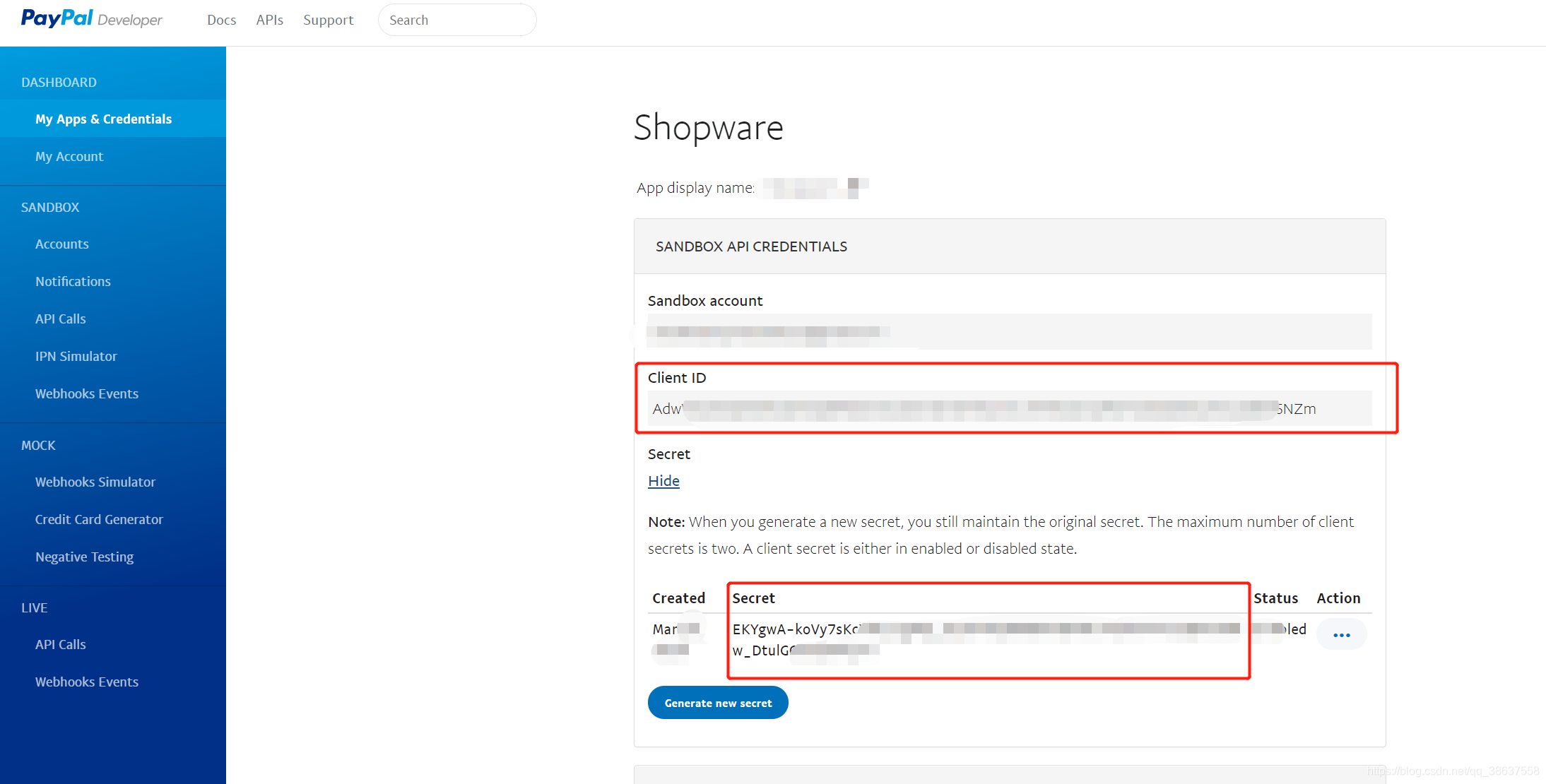Go to Sandbox Notifications
The height and width of the screenshot is (784, 1546).
click(73, 281)
